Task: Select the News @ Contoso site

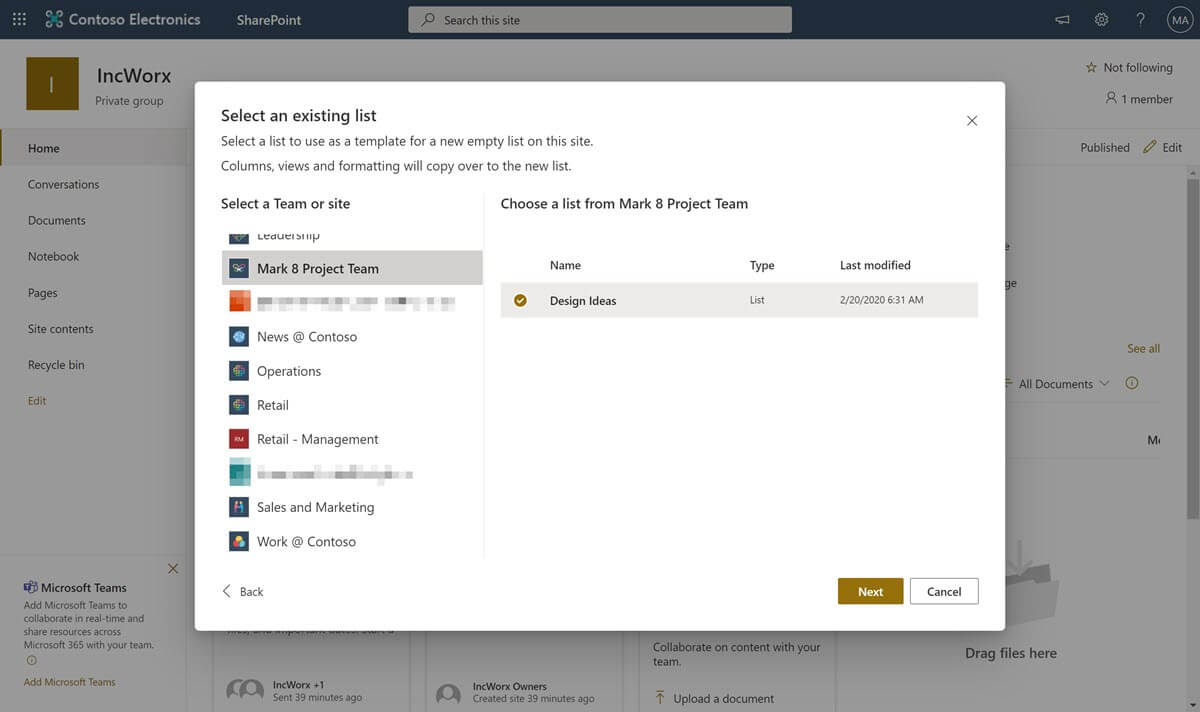Action: click(x=352, y=336)
